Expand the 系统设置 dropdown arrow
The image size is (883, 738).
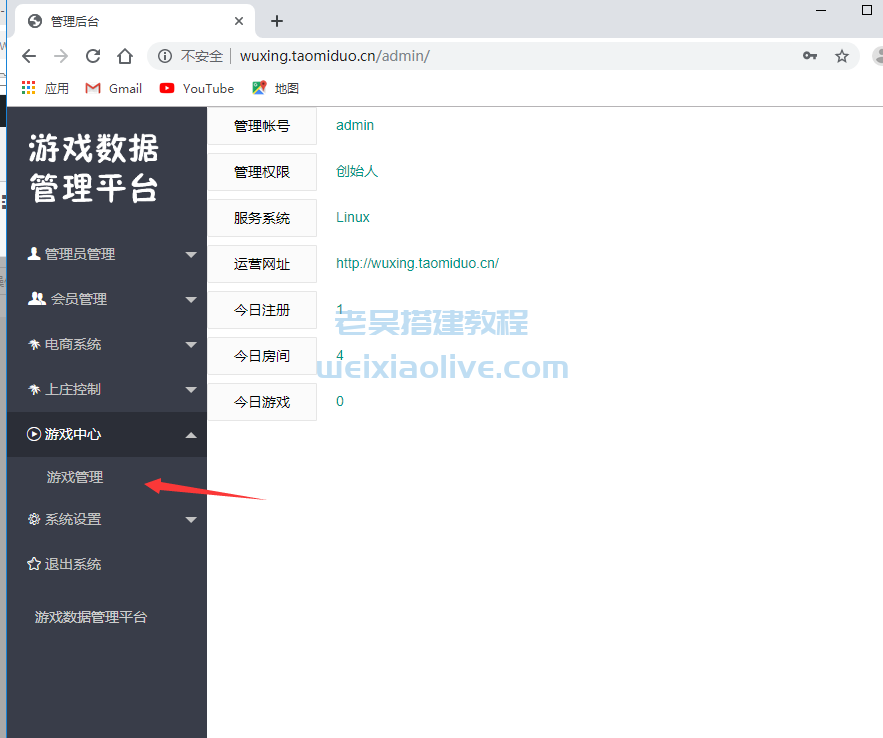click(190, 519)
